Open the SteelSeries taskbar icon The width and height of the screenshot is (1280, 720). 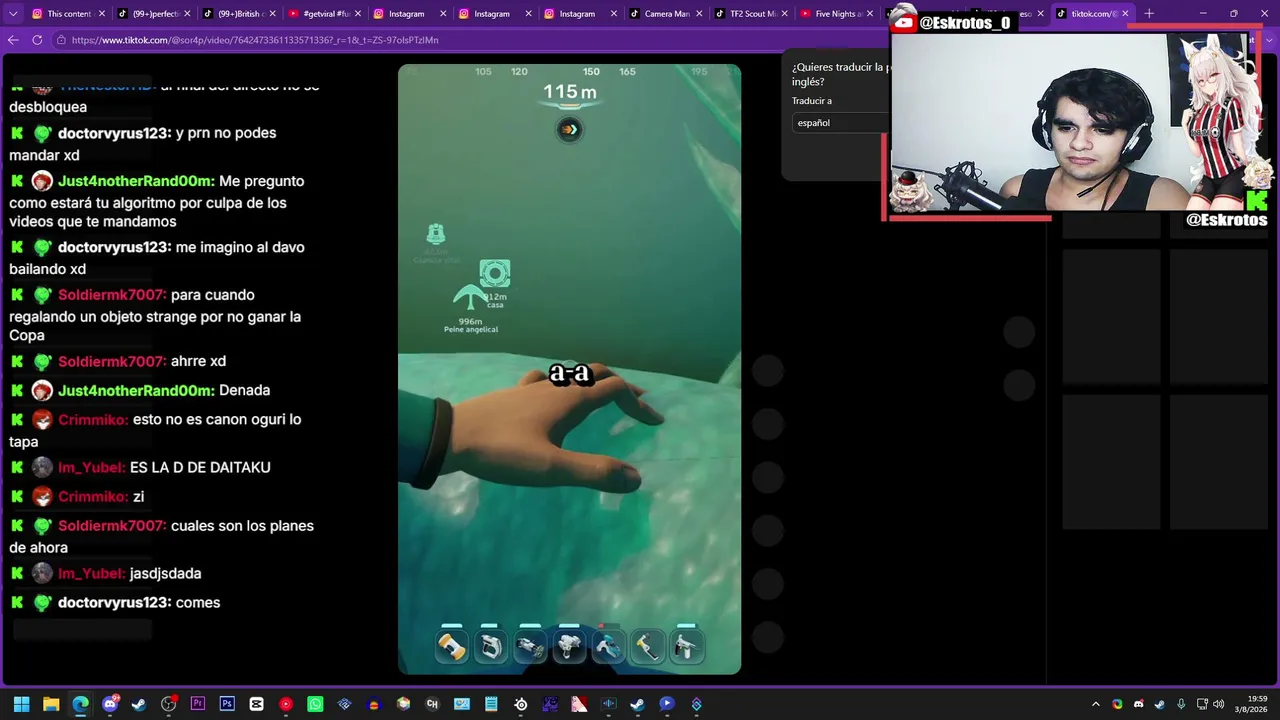[521, 704]
